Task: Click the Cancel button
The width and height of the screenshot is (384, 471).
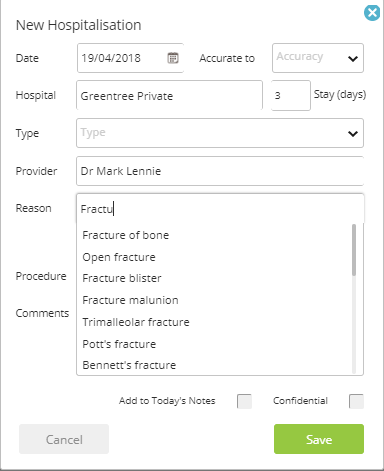Action: coord(64,439)
